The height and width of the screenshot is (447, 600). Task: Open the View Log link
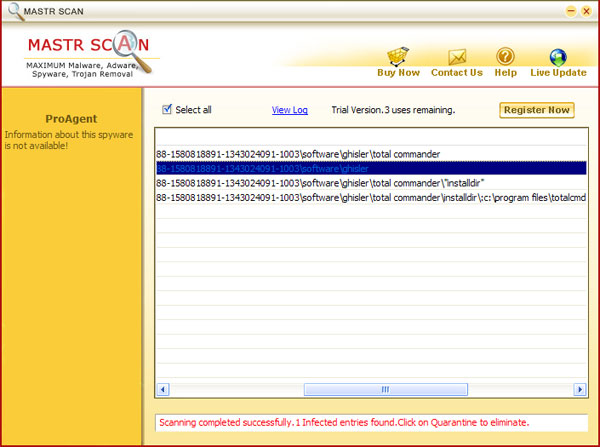pyautogui.click(x=290, y=110)
